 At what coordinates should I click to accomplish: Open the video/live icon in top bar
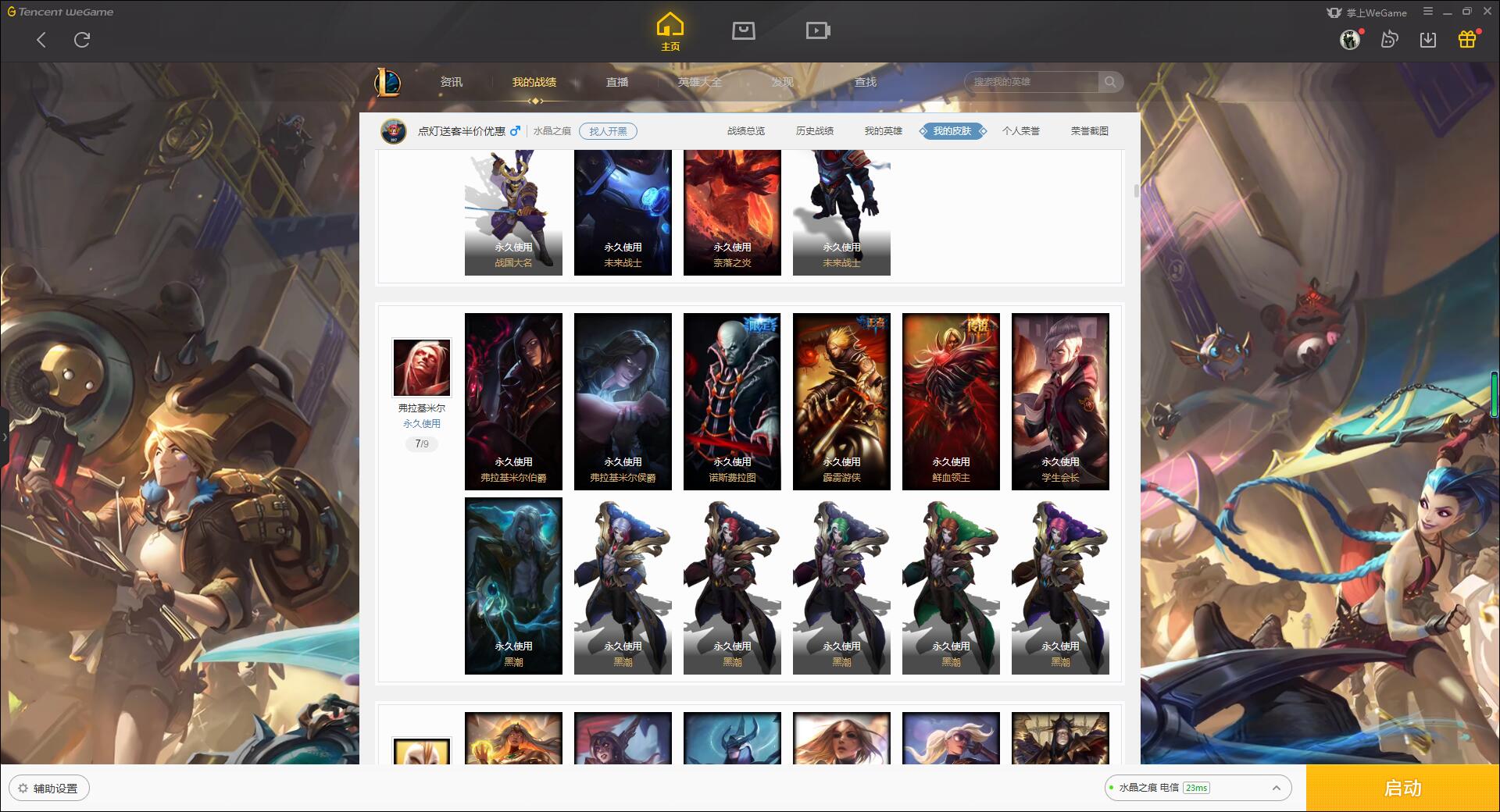click(818, 30)
